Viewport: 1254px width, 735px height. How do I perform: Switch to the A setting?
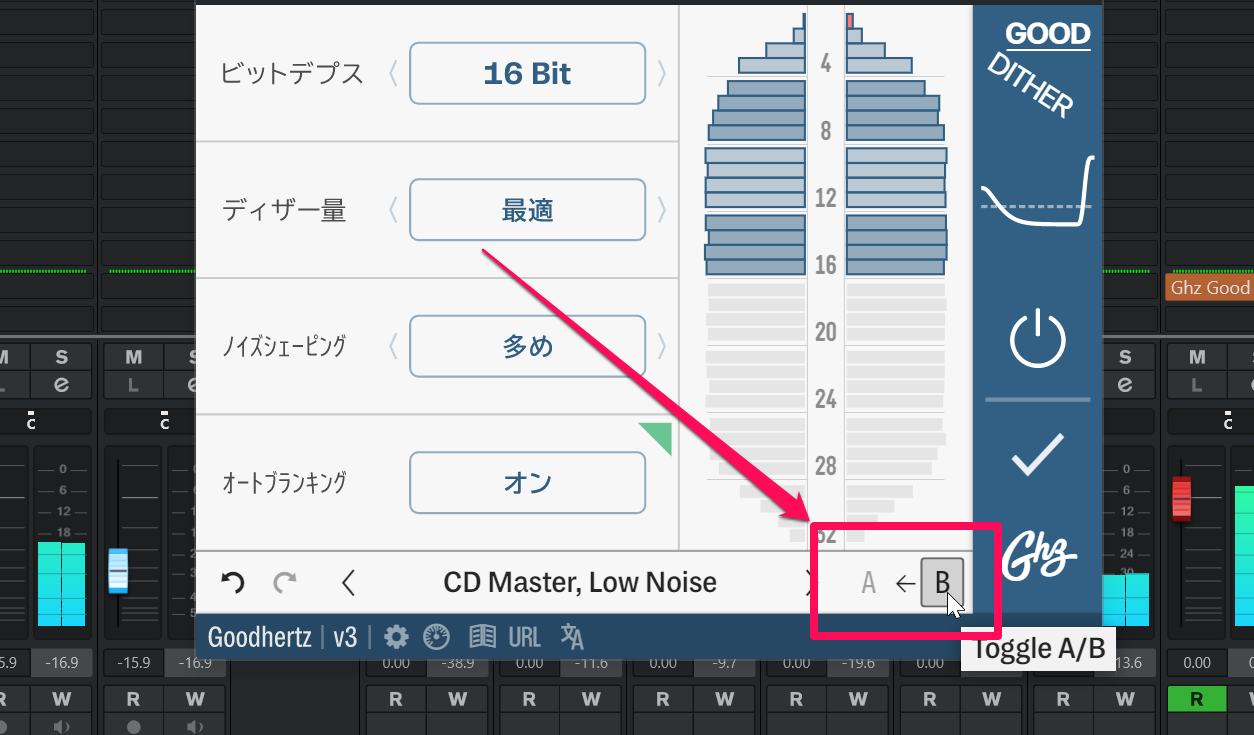click(868, 583)
